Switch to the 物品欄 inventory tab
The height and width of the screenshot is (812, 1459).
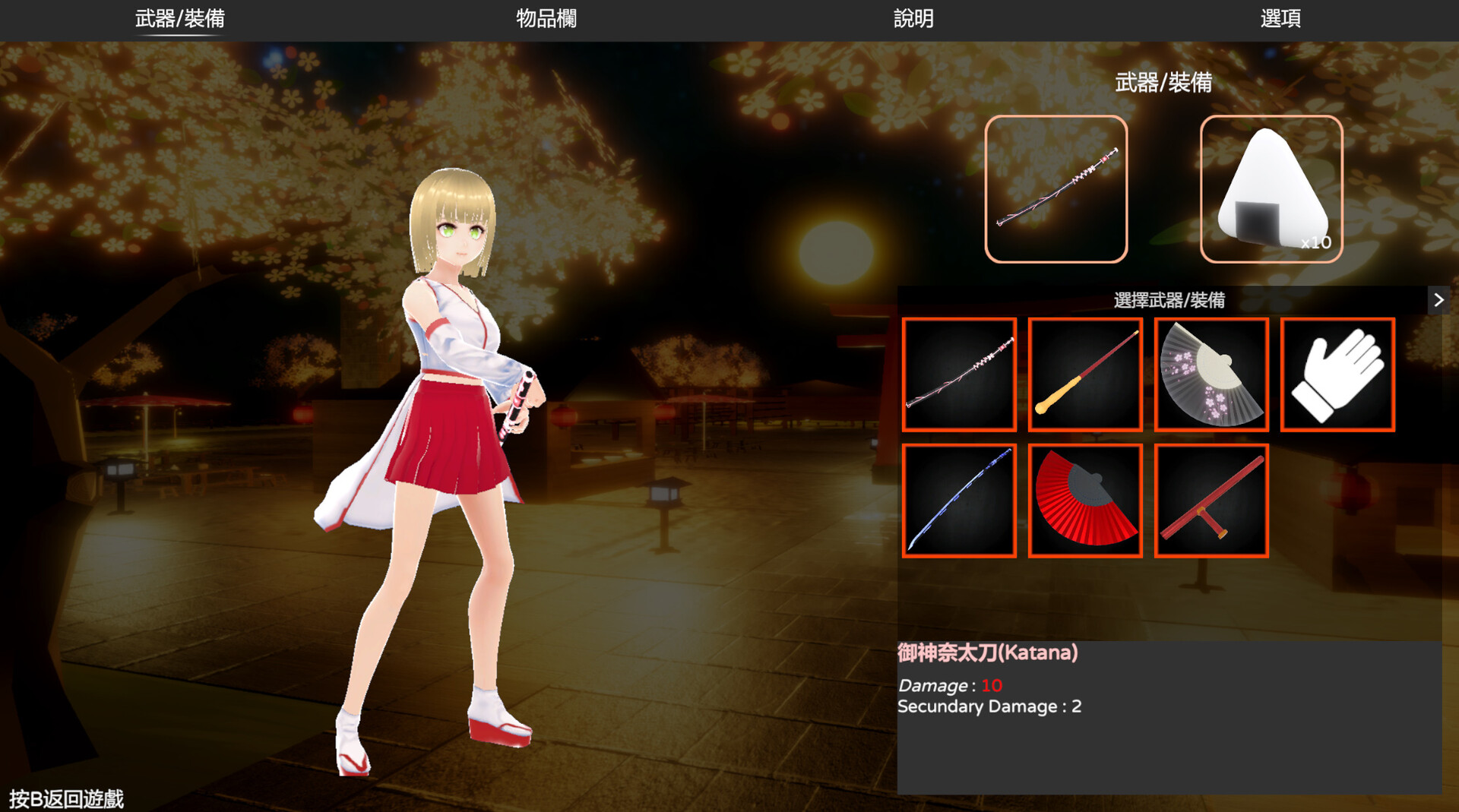click(546, 19)
